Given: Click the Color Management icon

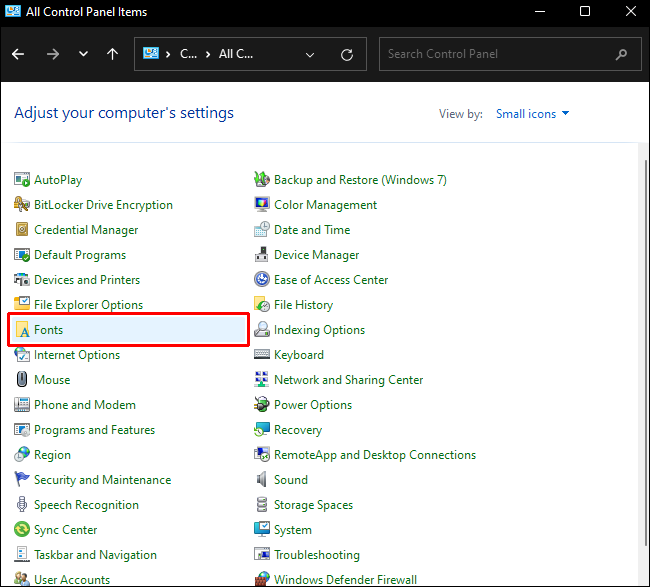Looking at the screenshot, I should (x=262, y=205).
